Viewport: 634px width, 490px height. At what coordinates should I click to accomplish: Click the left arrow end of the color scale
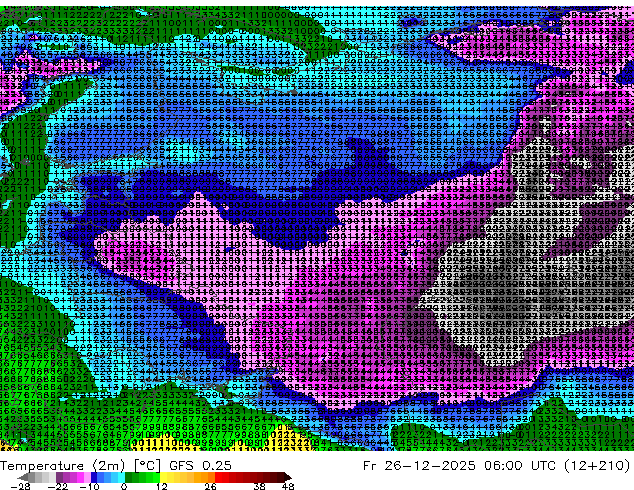pyautogui.click(x=22, y=477)
